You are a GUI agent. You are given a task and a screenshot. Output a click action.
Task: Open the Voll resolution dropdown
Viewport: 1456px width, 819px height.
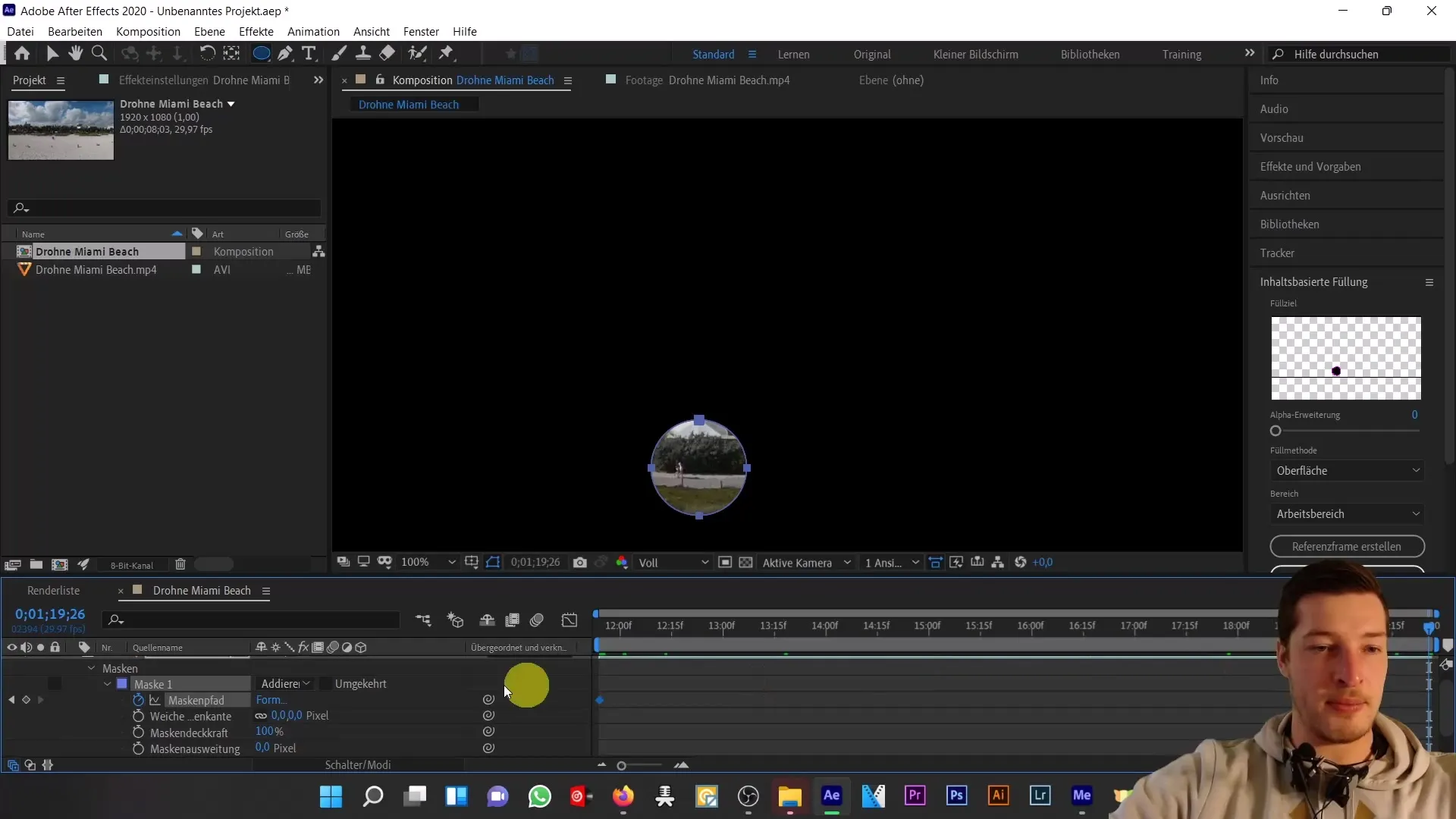coord(673,563)
